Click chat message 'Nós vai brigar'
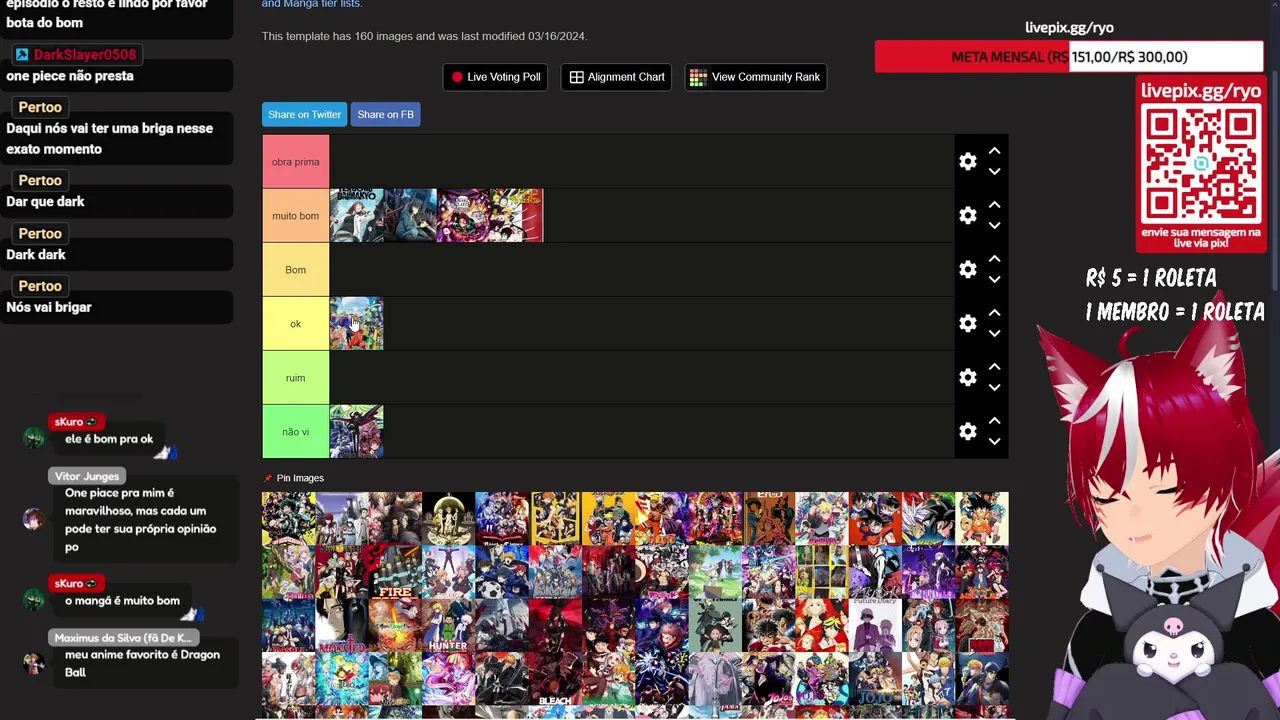This screenshot has height=720, width=1280. pos(49,307)
